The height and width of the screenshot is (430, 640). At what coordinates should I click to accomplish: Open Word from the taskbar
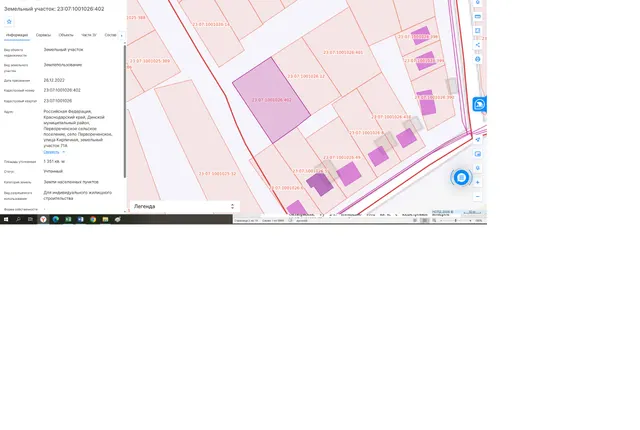pos(80,219)
